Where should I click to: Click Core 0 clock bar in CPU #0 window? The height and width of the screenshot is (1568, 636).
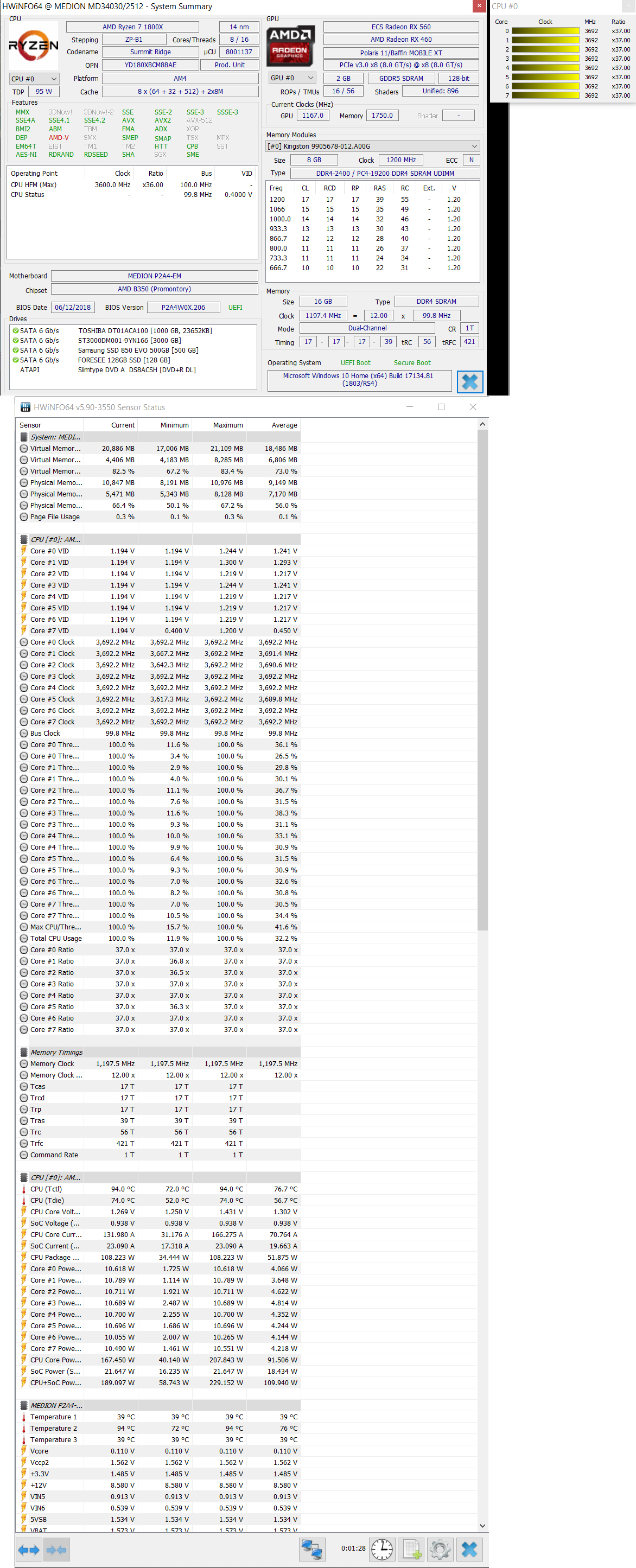pyautogui.click(x=545, y=31)
